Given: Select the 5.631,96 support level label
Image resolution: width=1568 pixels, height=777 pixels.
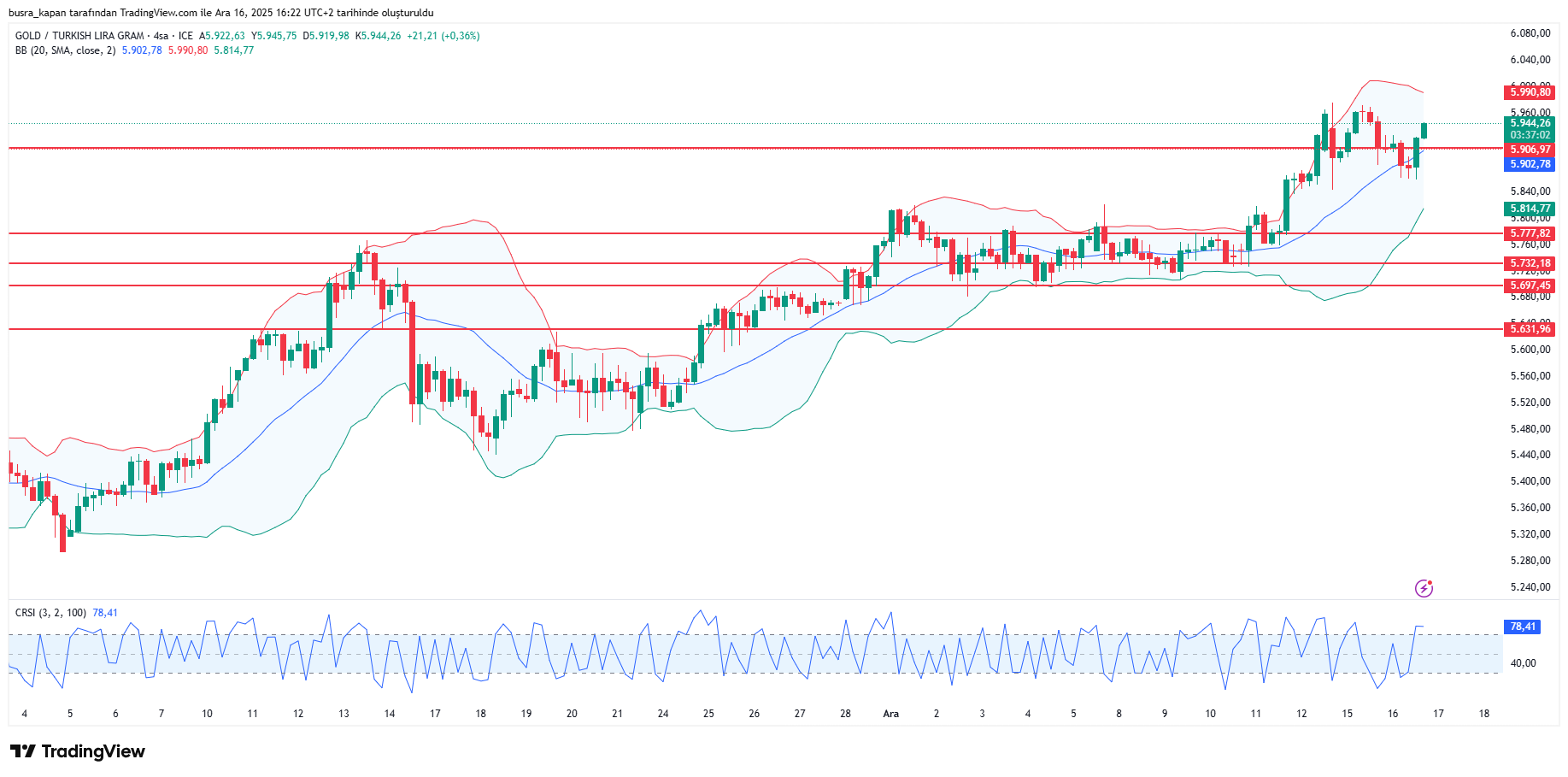Looking at the screenshot, I should [x=1529, y=329].
